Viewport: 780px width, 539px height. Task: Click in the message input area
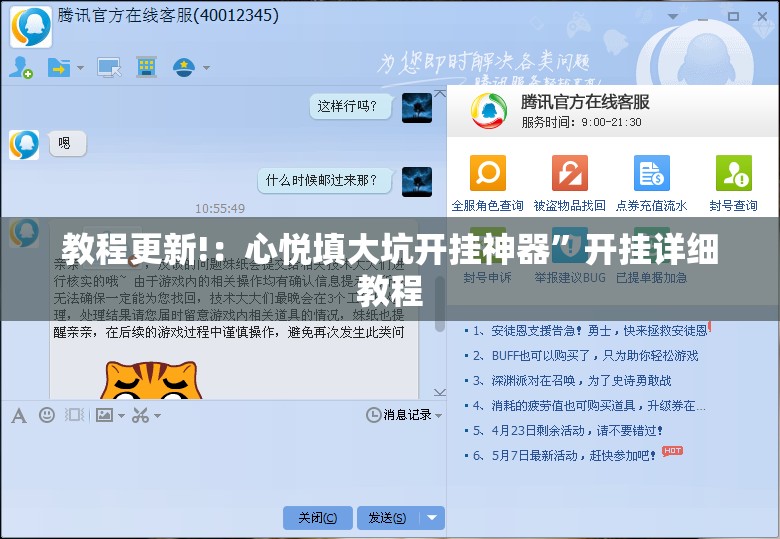pyautogui.click(x=223, y=465)
